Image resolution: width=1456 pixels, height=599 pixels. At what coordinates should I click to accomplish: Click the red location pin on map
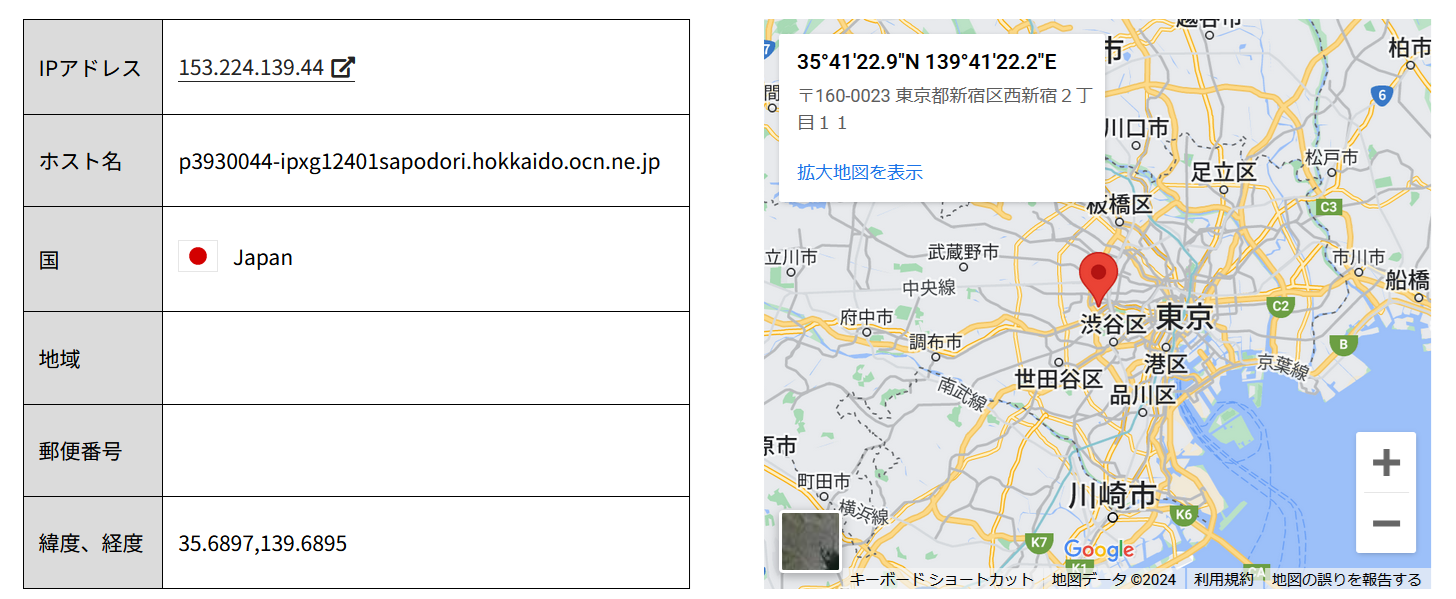[x=1098, y=278]
